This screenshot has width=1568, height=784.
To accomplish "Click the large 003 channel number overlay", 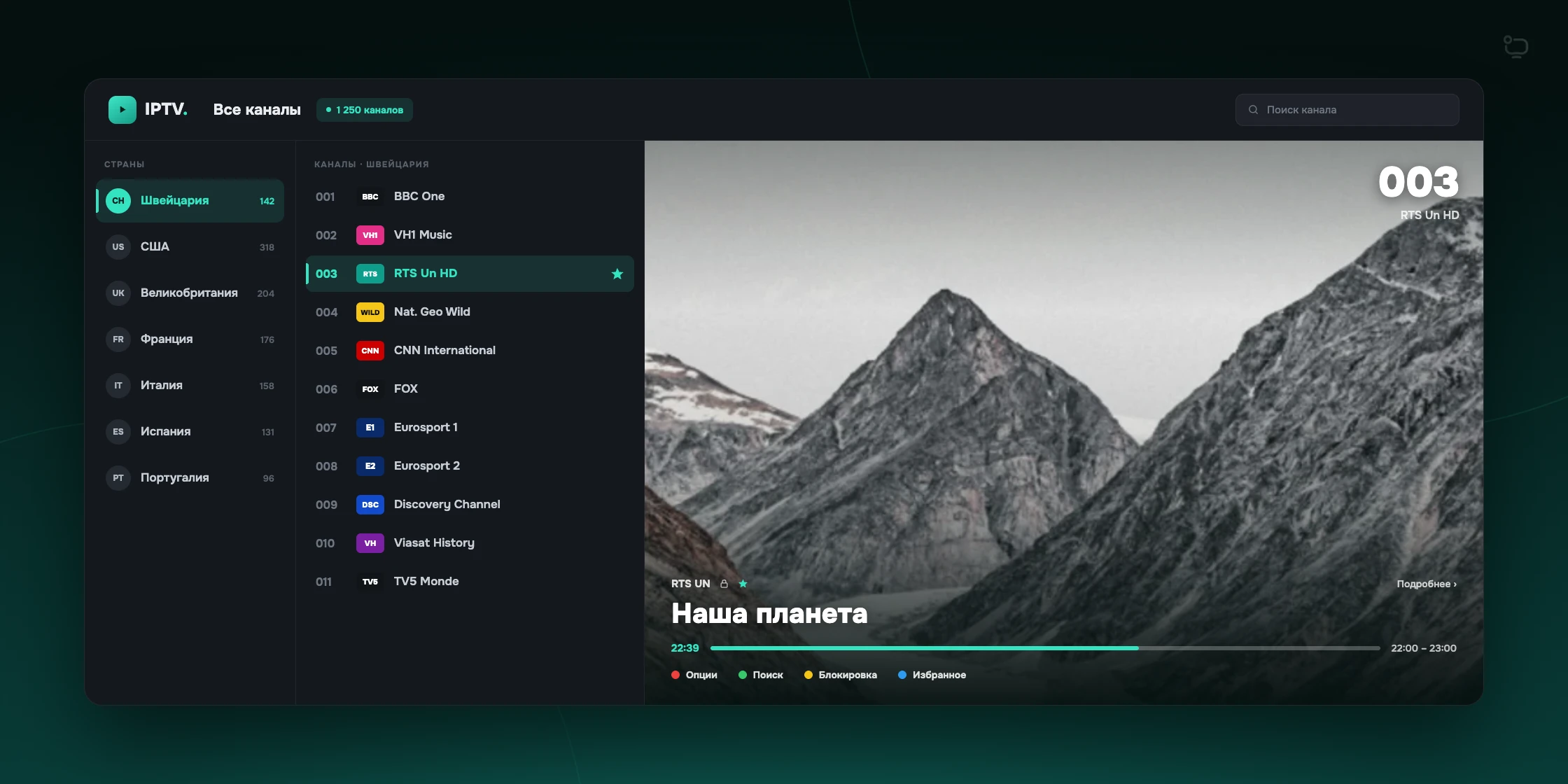I will click(x=1419, y=182).
